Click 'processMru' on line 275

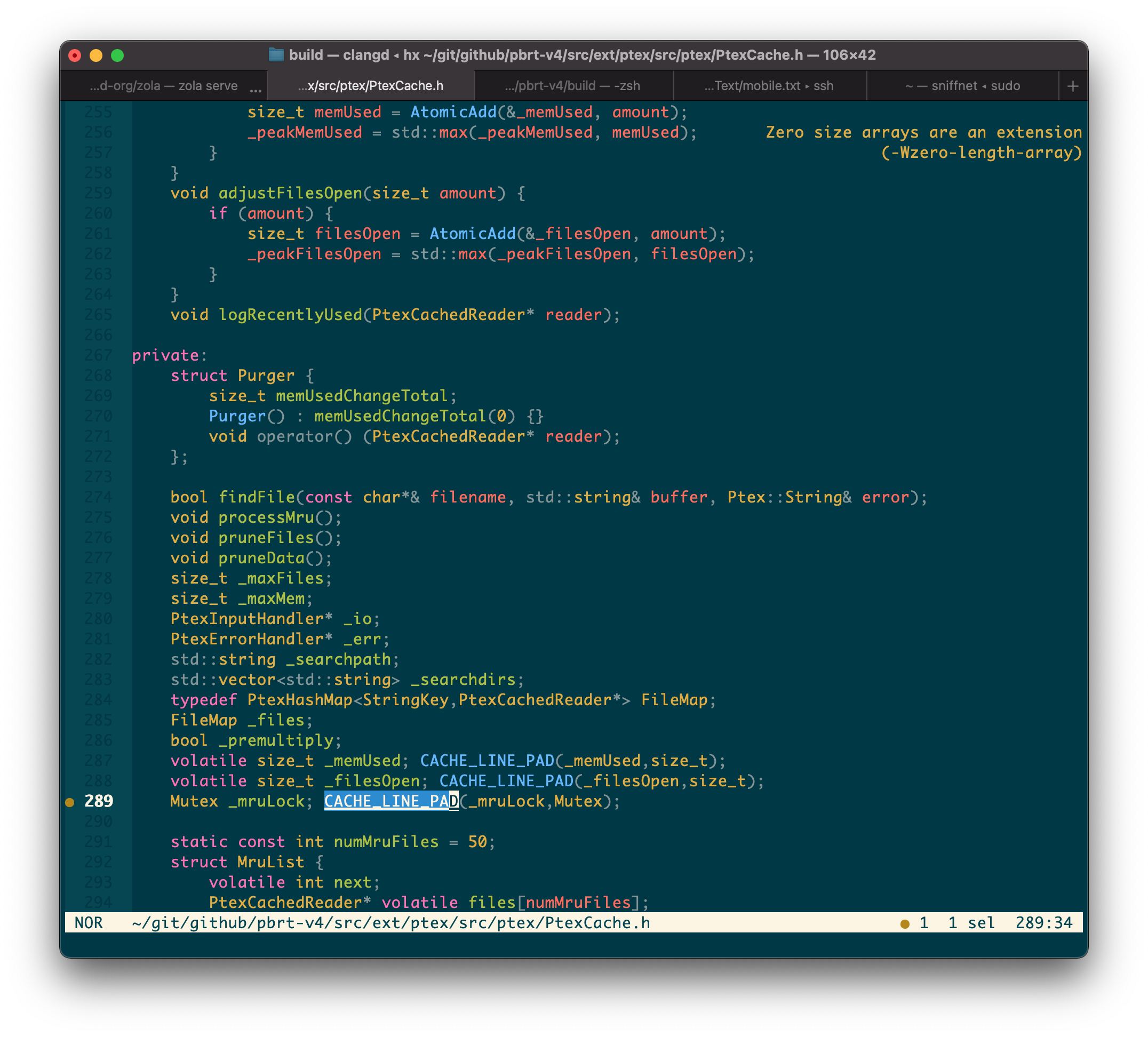coord(266,517)
